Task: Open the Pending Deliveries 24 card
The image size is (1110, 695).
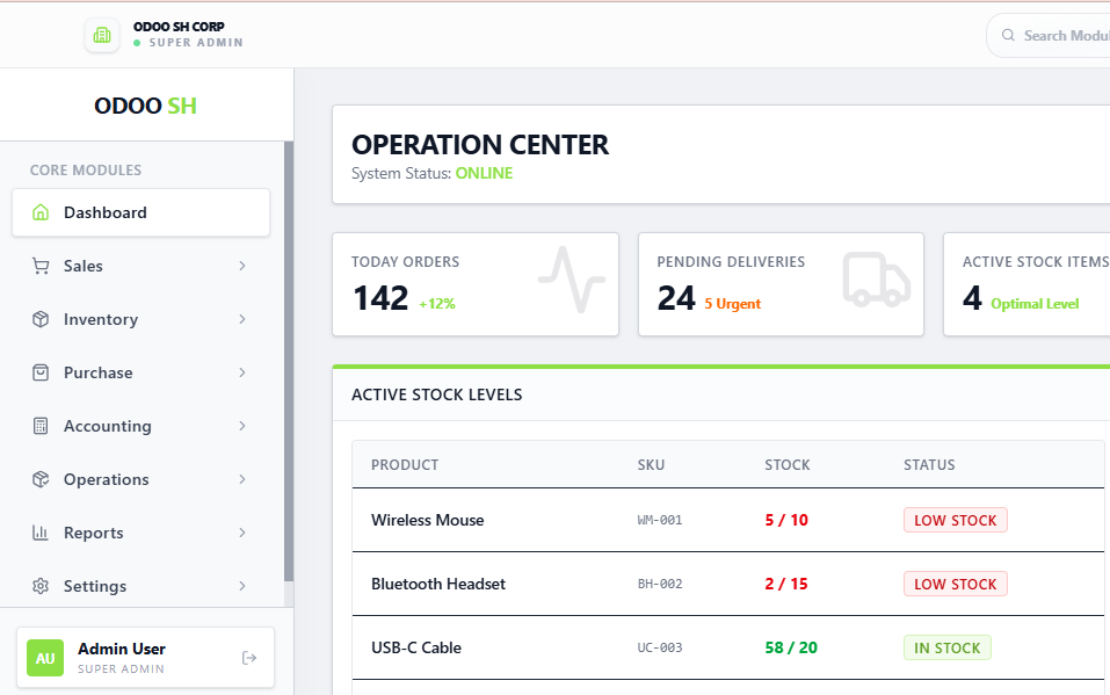Action: (781, 285)
